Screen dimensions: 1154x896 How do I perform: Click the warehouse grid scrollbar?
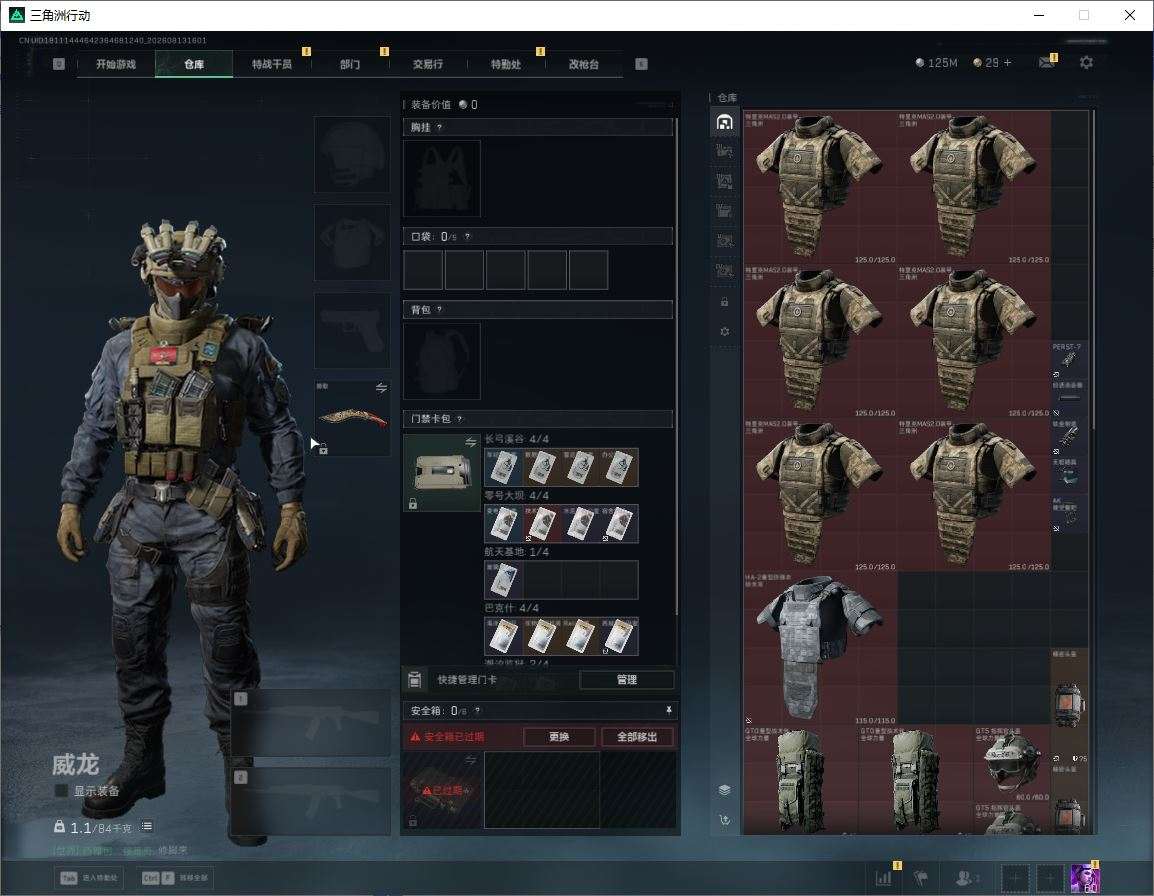pos(1094,269)
